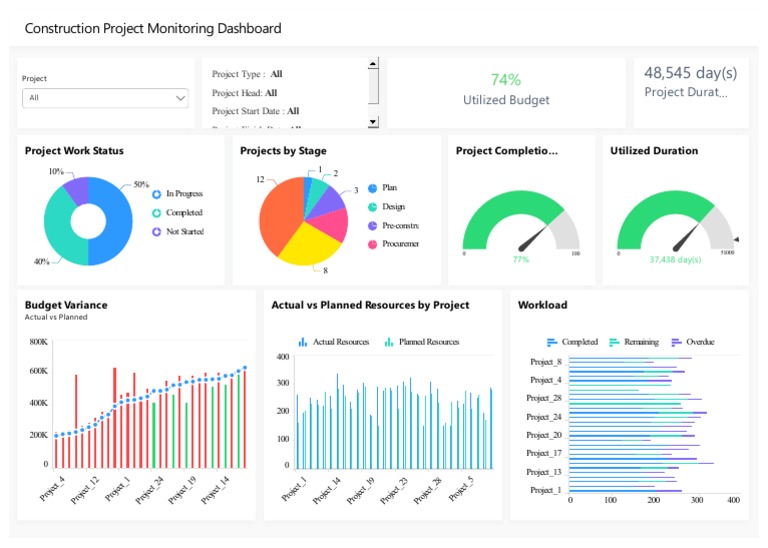768x548 pixels.
Task: Click the Pre-construction legend icon
Action: [373, 226]
